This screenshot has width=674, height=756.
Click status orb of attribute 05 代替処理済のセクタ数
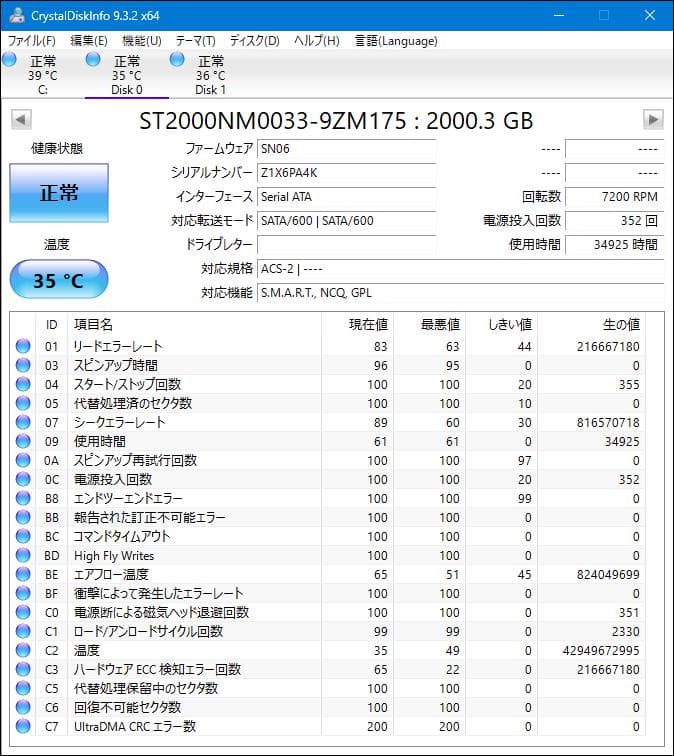coord(23,403)
